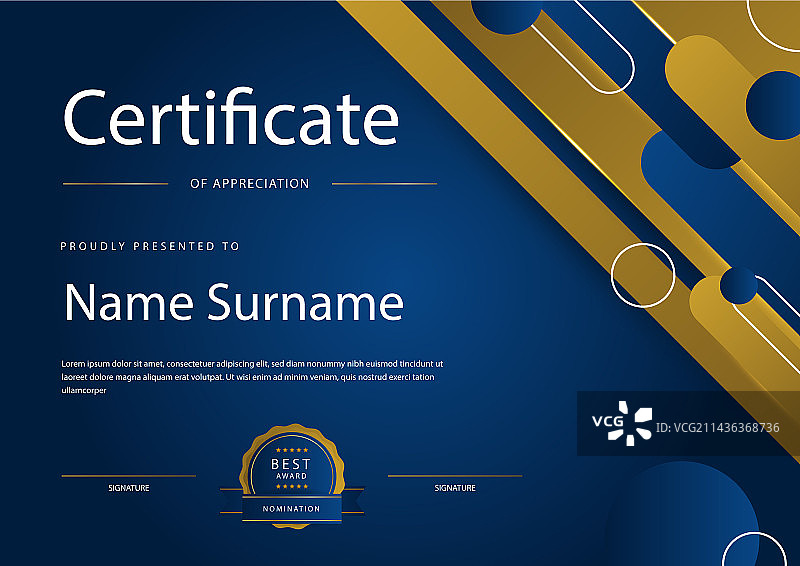Screen dimensions: 800x566
Task: Click the Lorem ipsum description paragraph
Action: pyautogui.click(x=252, y=377)
